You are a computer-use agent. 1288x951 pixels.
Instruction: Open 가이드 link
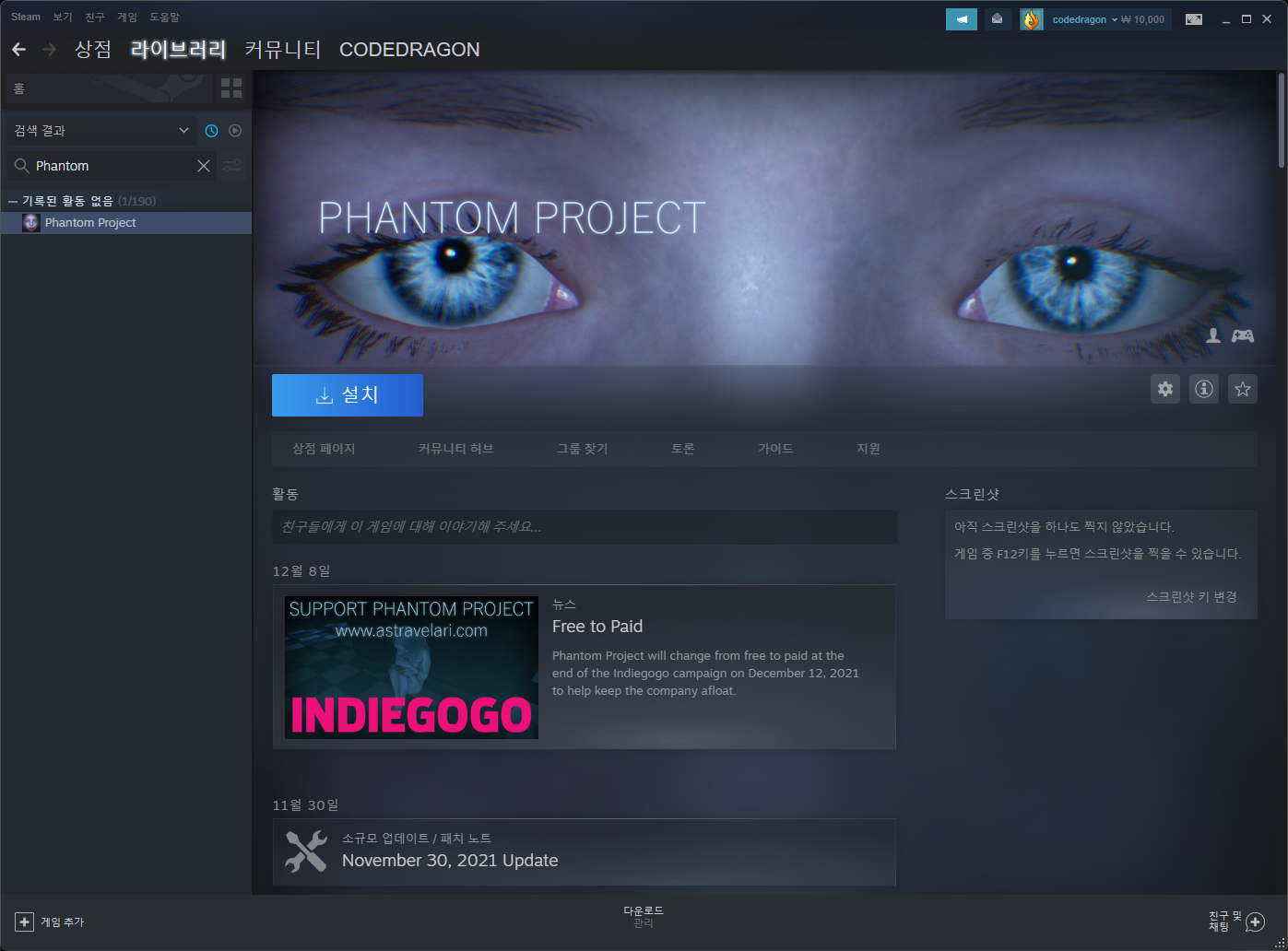click(776, 449)
